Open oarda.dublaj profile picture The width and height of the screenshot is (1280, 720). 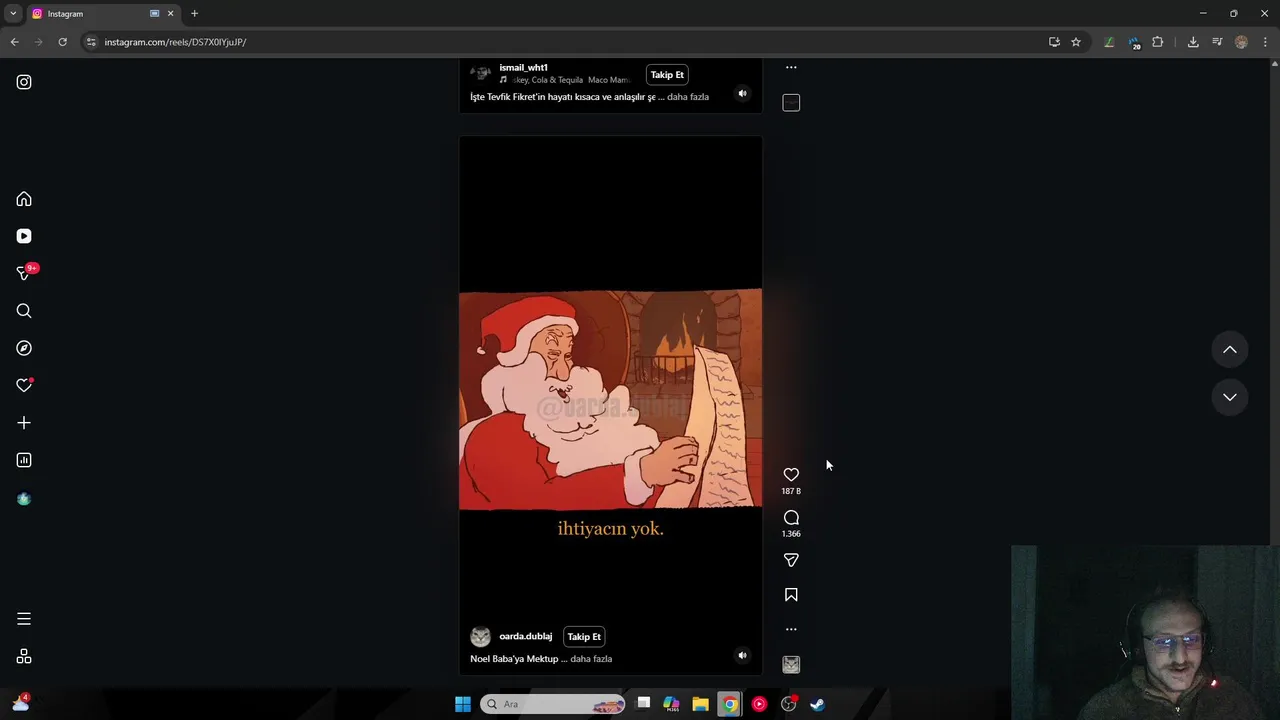tap(481, 637)
